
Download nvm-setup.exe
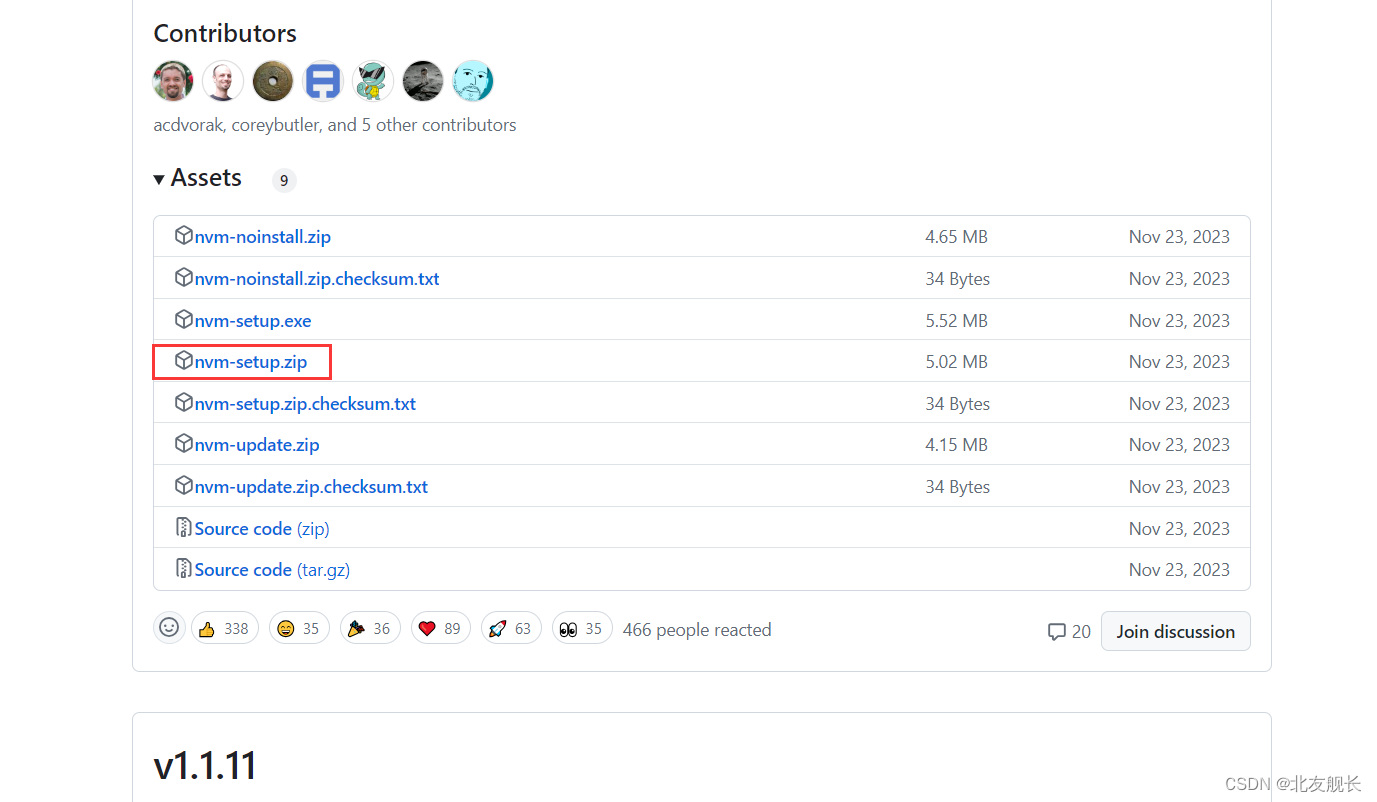(x=253, y=321)
